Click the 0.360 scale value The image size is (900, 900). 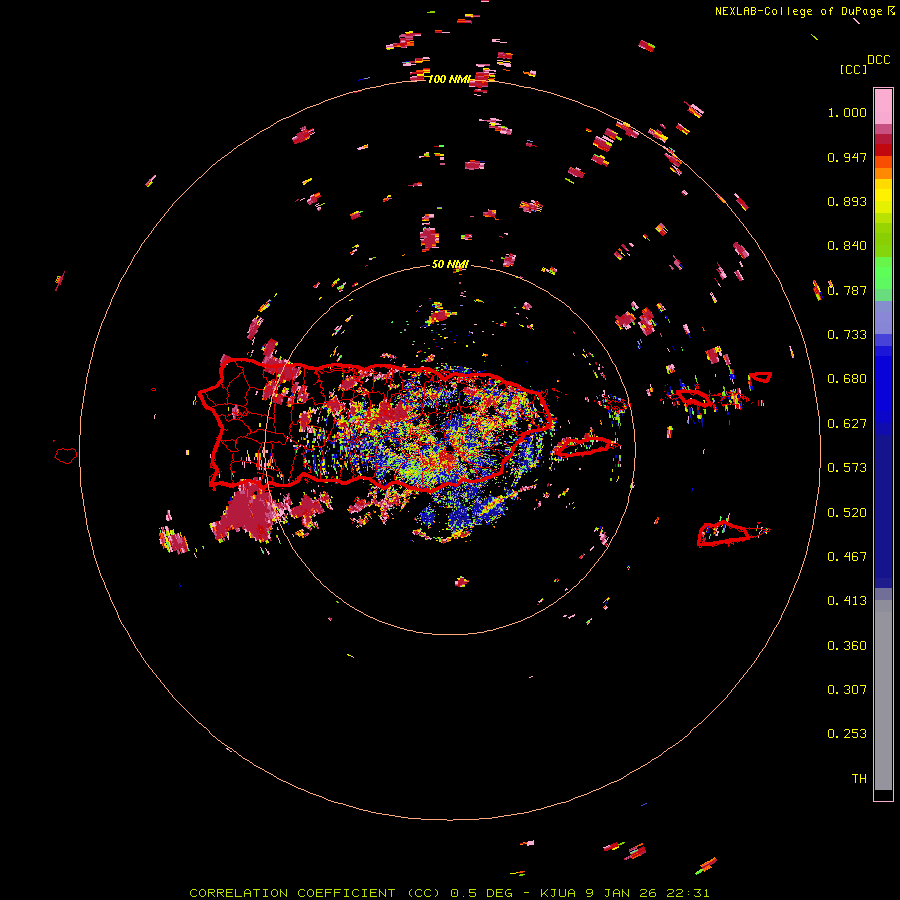(847, 646)
